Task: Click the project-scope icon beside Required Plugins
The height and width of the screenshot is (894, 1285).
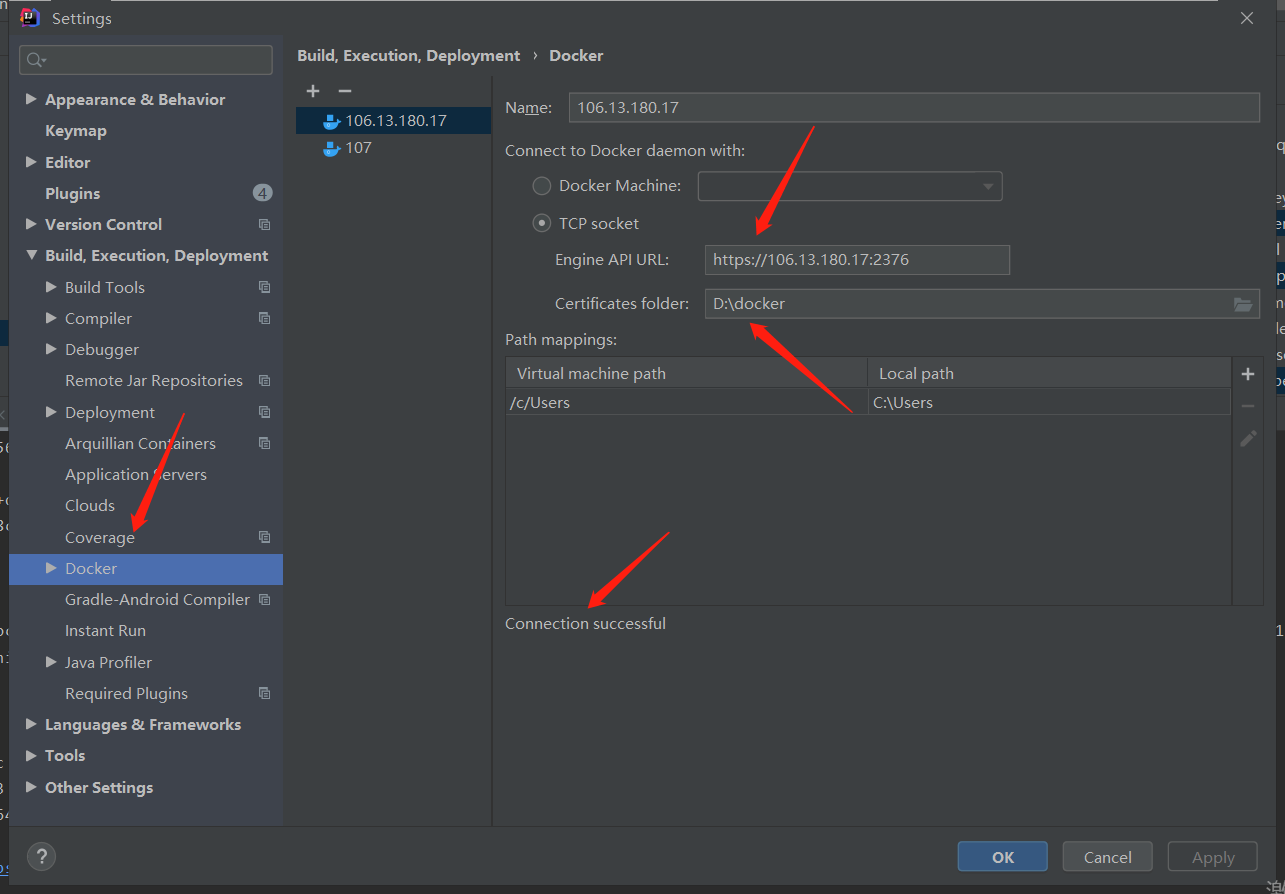Action: 264,693
